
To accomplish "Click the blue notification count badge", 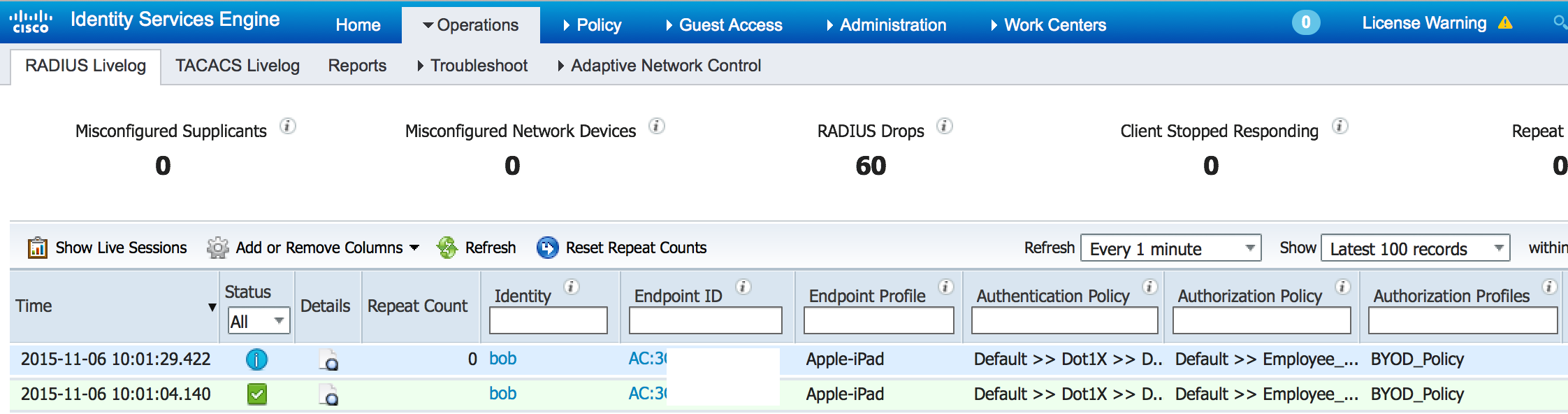I will [1305, 22].
